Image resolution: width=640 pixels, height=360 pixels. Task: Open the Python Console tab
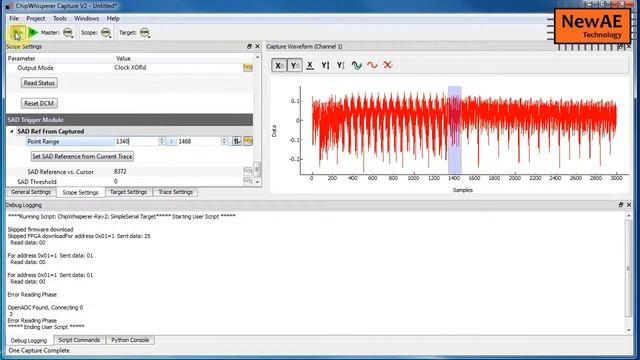(x=130, y=340)
